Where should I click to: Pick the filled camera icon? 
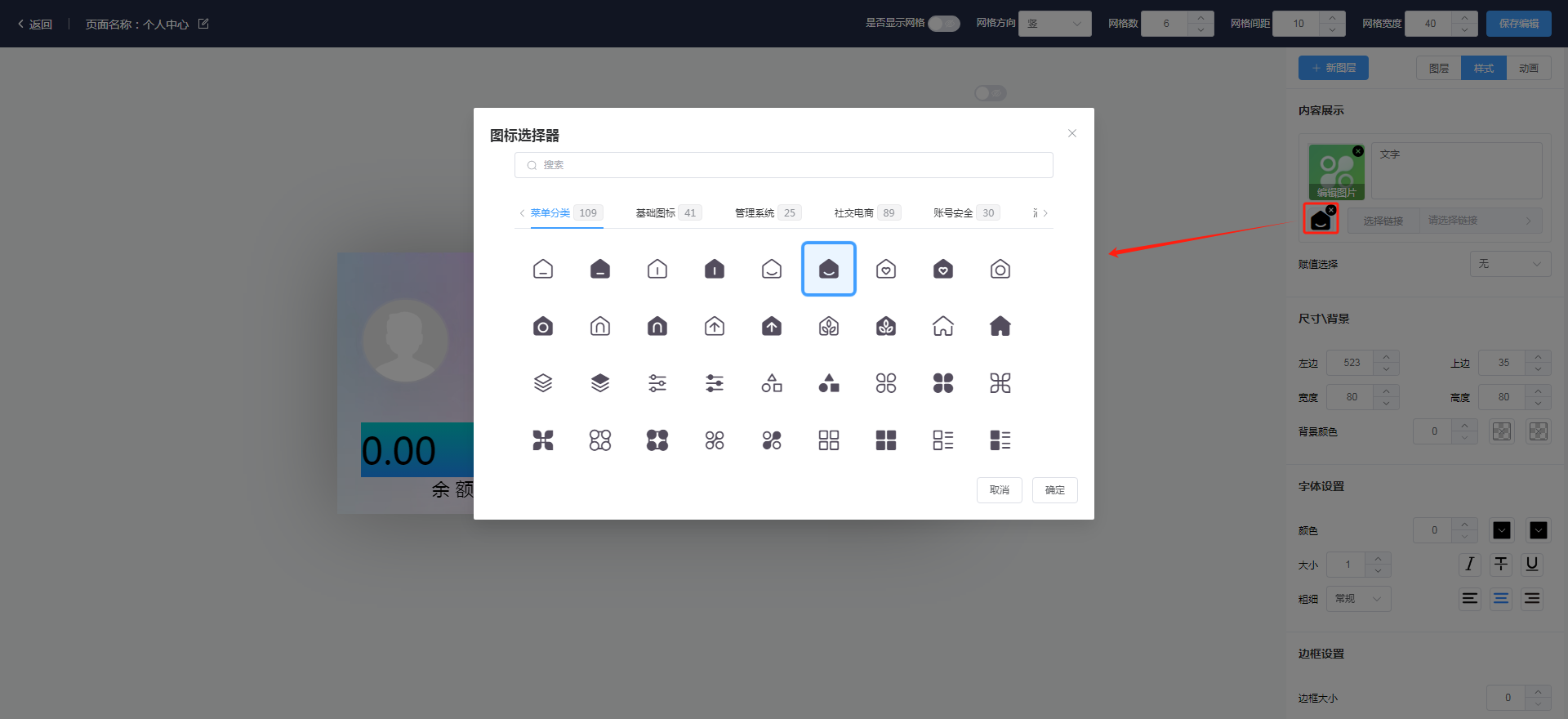tap(543, 326)
